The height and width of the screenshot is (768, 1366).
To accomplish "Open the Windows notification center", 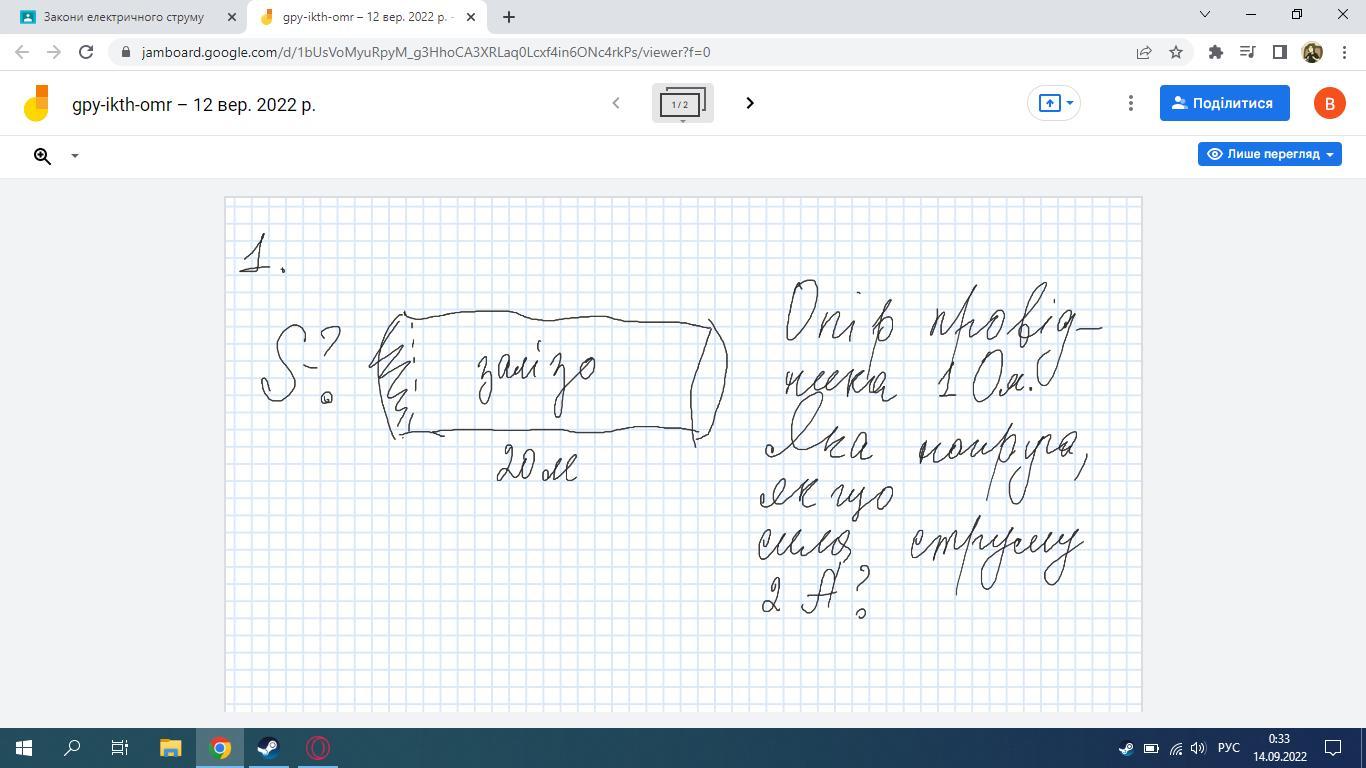I will tap(1333, 748).
